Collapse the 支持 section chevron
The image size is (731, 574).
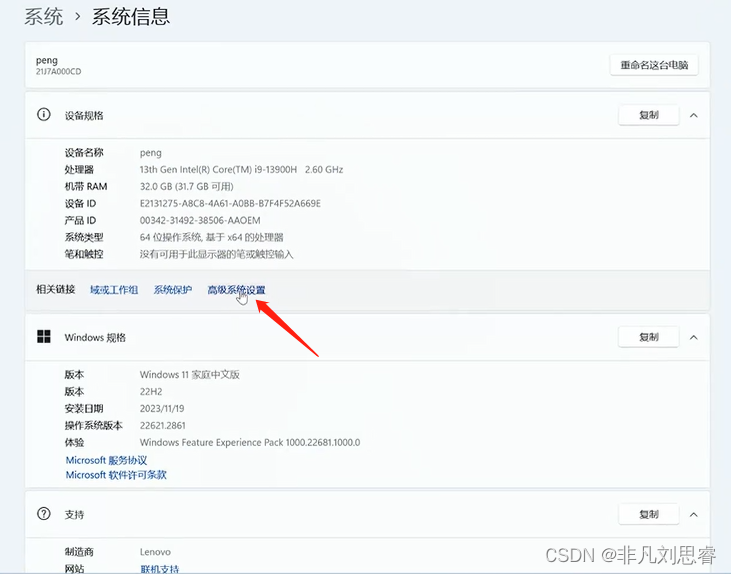point(694,514)
